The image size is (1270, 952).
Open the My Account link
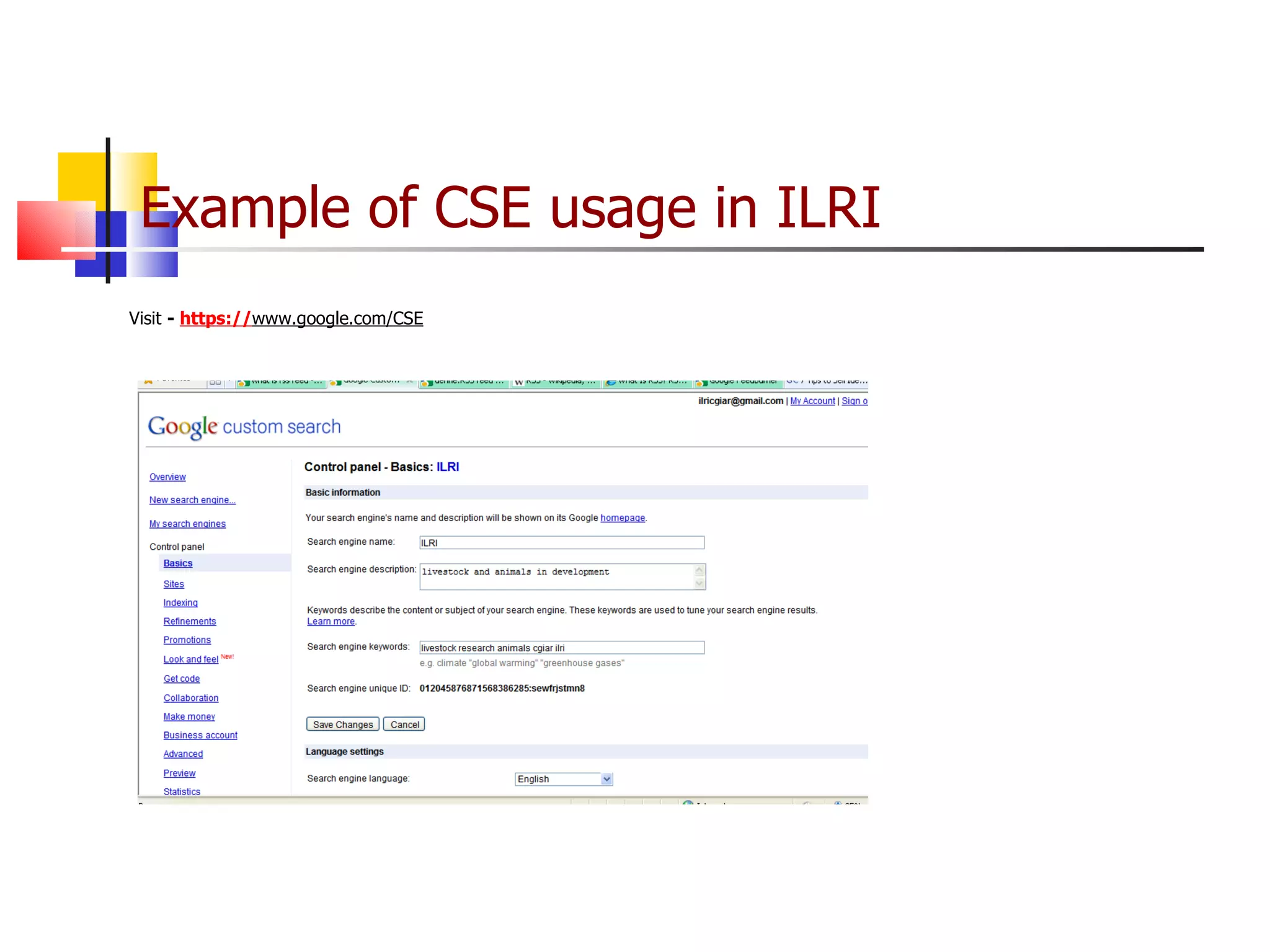click(x=812, y=401)
